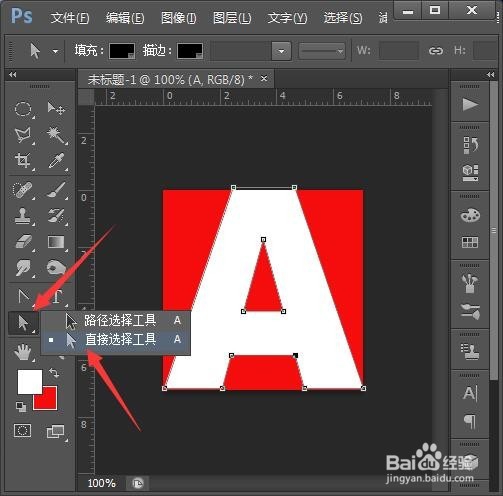Open the stroke line style dropdown
503x496 pixels.
point(322,51)
